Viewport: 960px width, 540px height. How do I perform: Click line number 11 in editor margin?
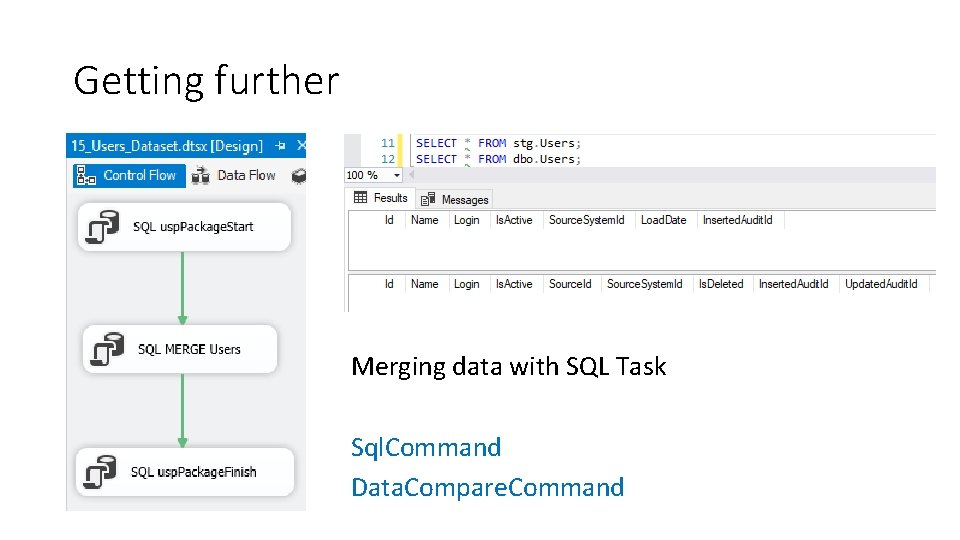(388, 143)
